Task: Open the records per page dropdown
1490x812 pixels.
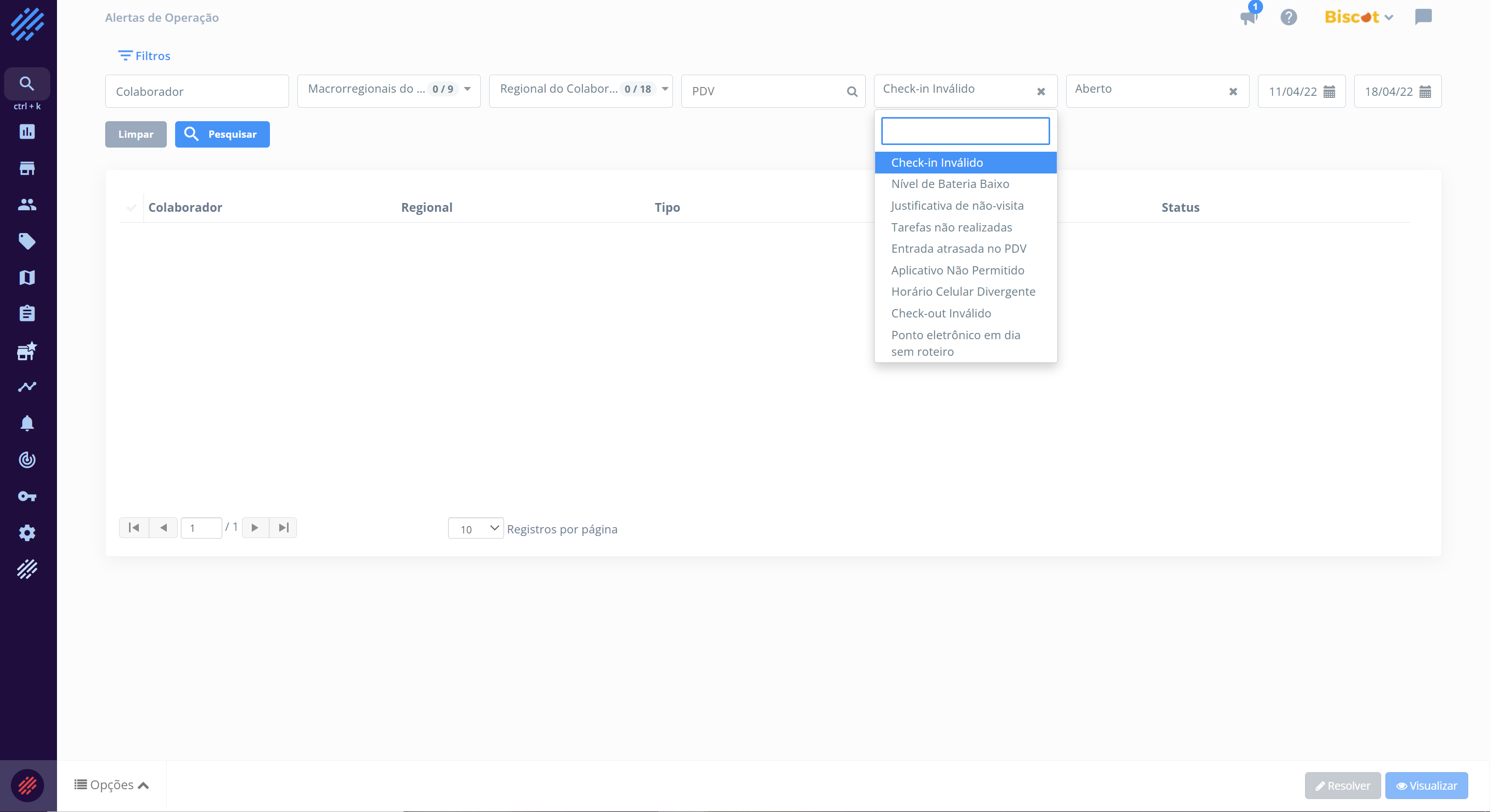Action: tap(476, 528)
